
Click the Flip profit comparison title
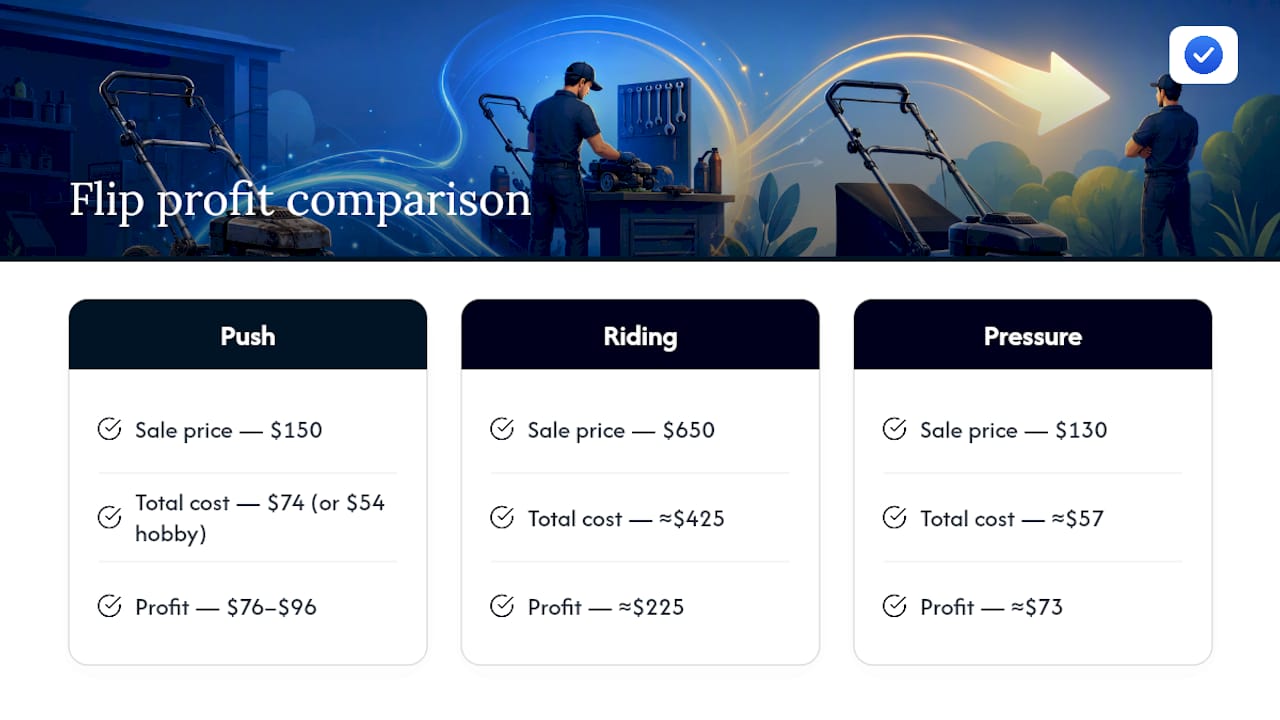point(300,200)
